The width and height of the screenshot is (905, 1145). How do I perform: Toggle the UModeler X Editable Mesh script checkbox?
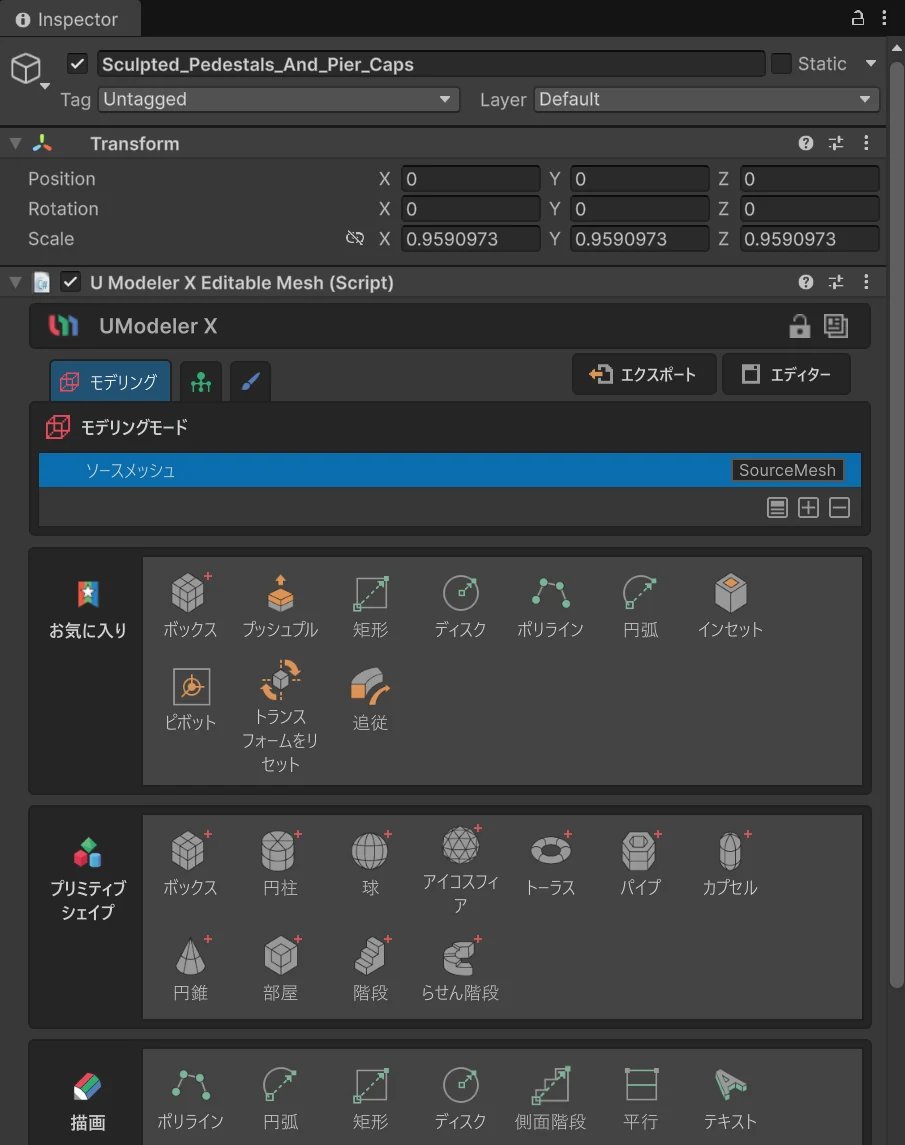(x=70, y=282)
